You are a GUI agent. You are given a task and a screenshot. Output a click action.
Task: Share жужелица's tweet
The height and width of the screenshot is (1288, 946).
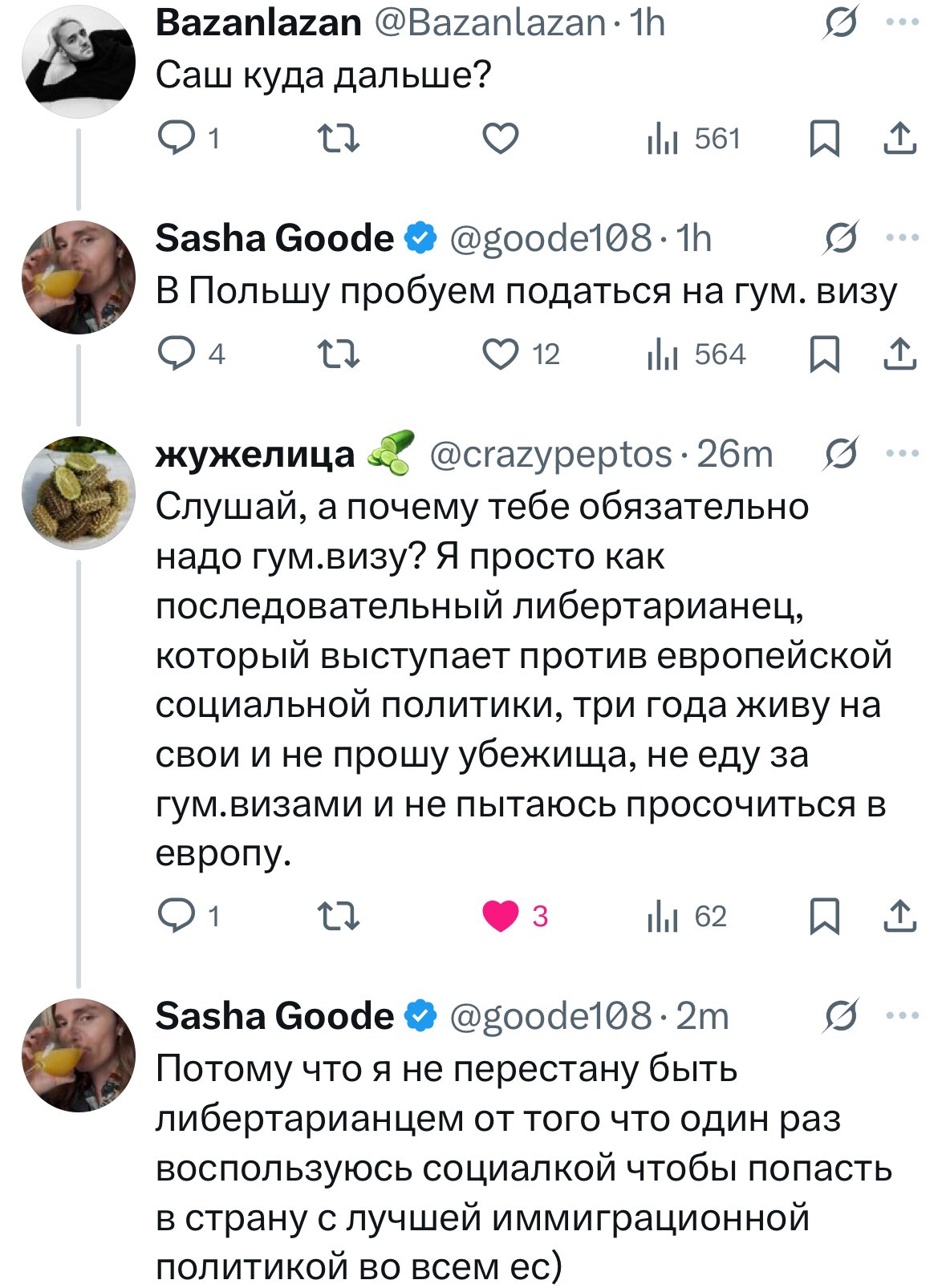coord(899,916)
